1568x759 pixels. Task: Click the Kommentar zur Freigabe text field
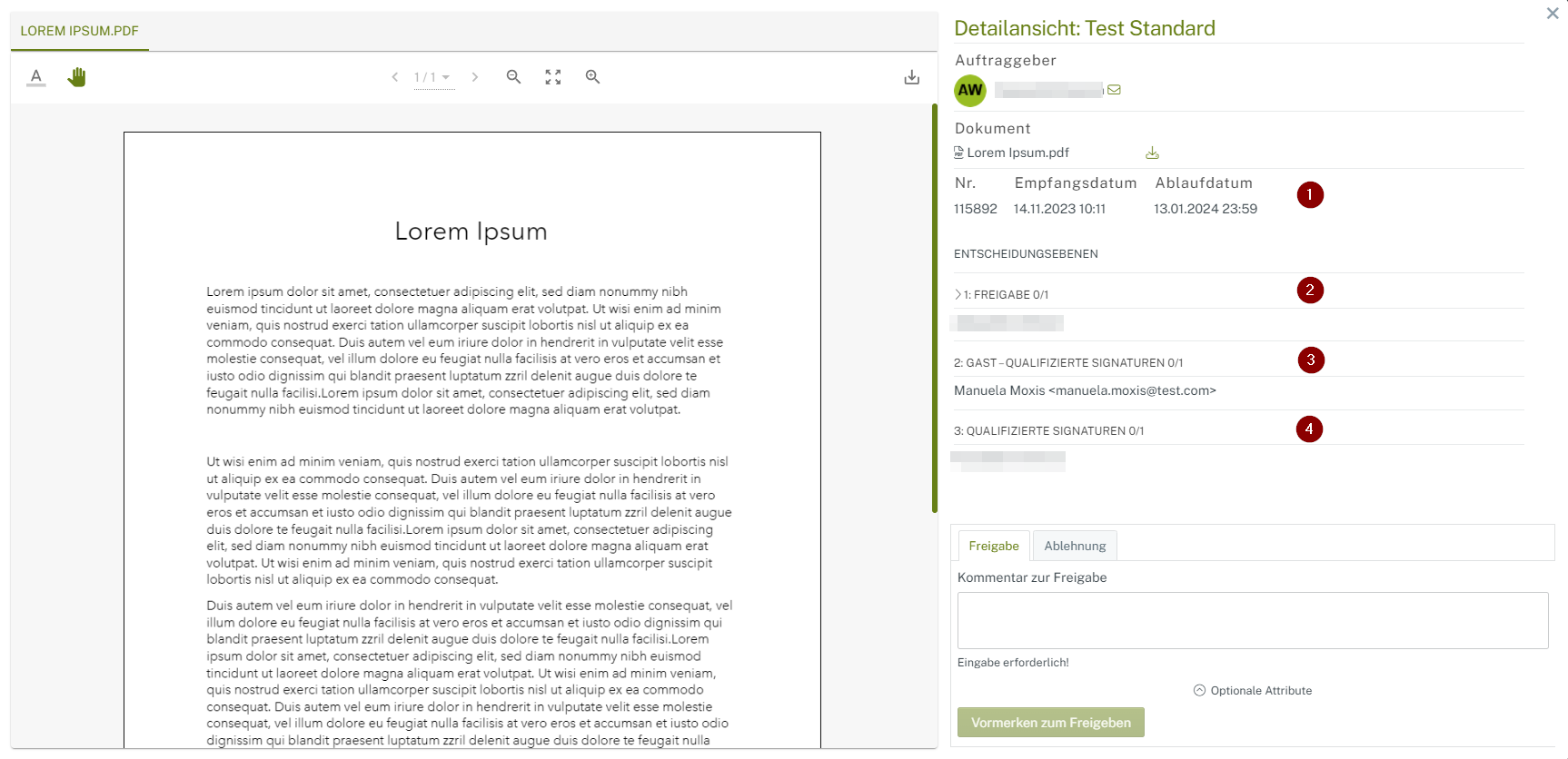[1252, 620]
